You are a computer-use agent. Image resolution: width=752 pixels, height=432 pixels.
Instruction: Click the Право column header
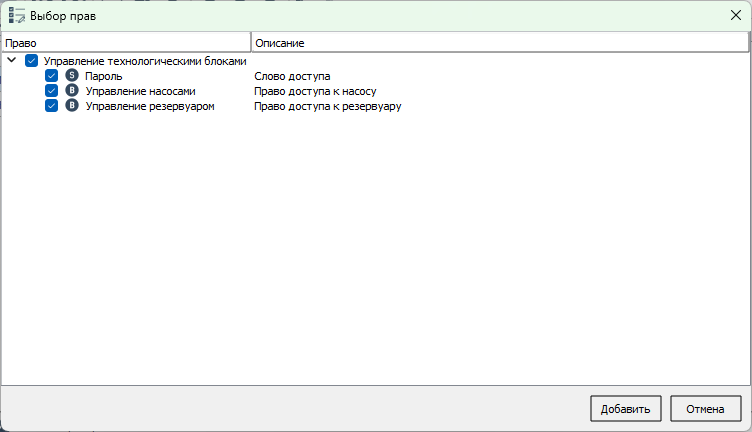pyautogui.click(x=125, y=43)
